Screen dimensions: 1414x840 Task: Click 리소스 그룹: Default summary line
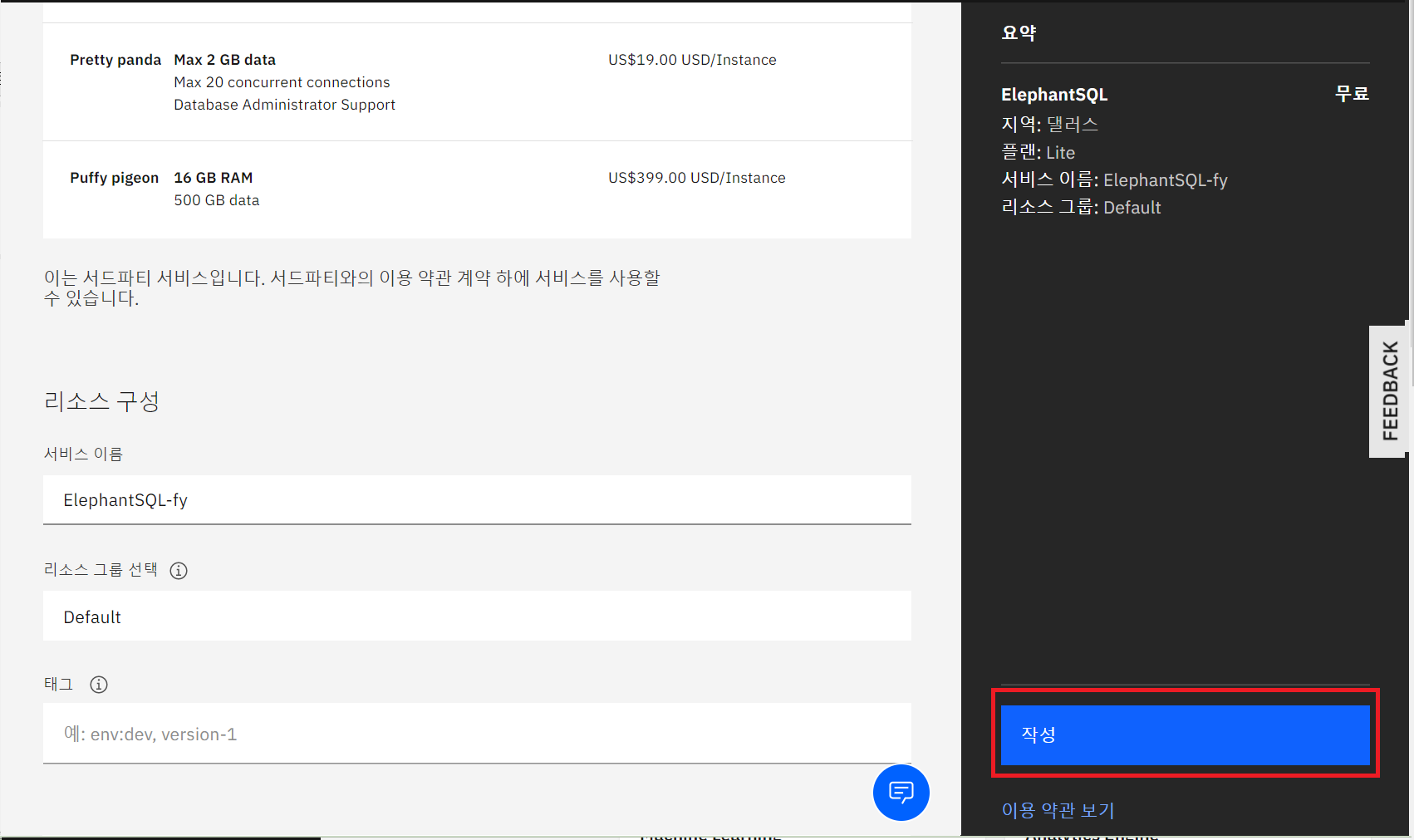point(1081,208)
